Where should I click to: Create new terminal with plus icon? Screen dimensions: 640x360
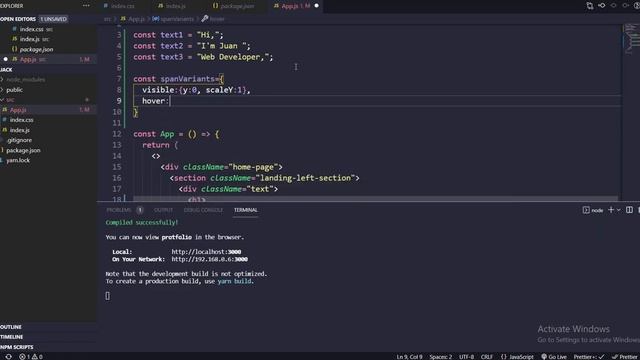[x=611, y=210]
